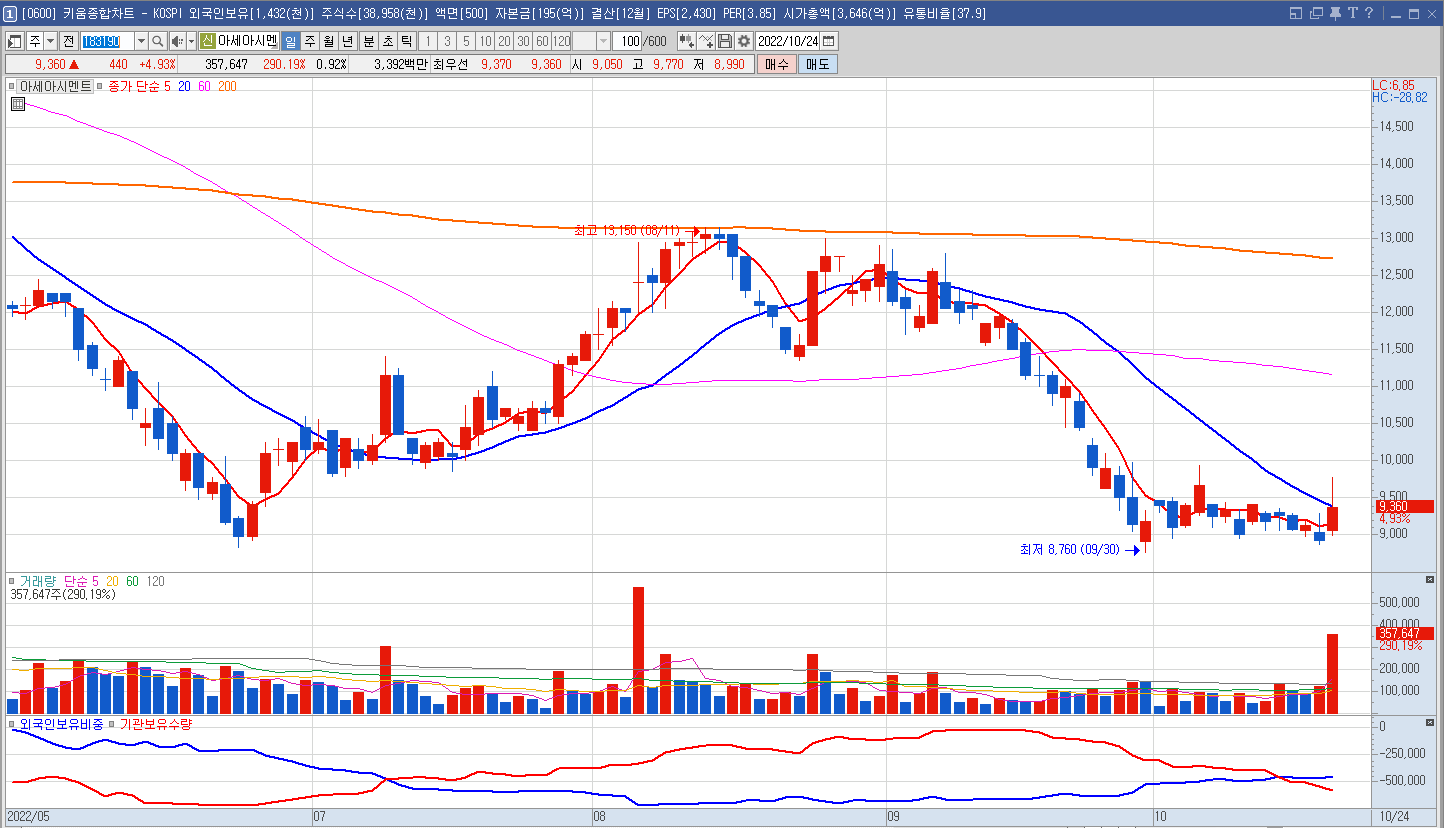
Task: Click the 기관보유수량 indicator label
Action: [155, 723]
